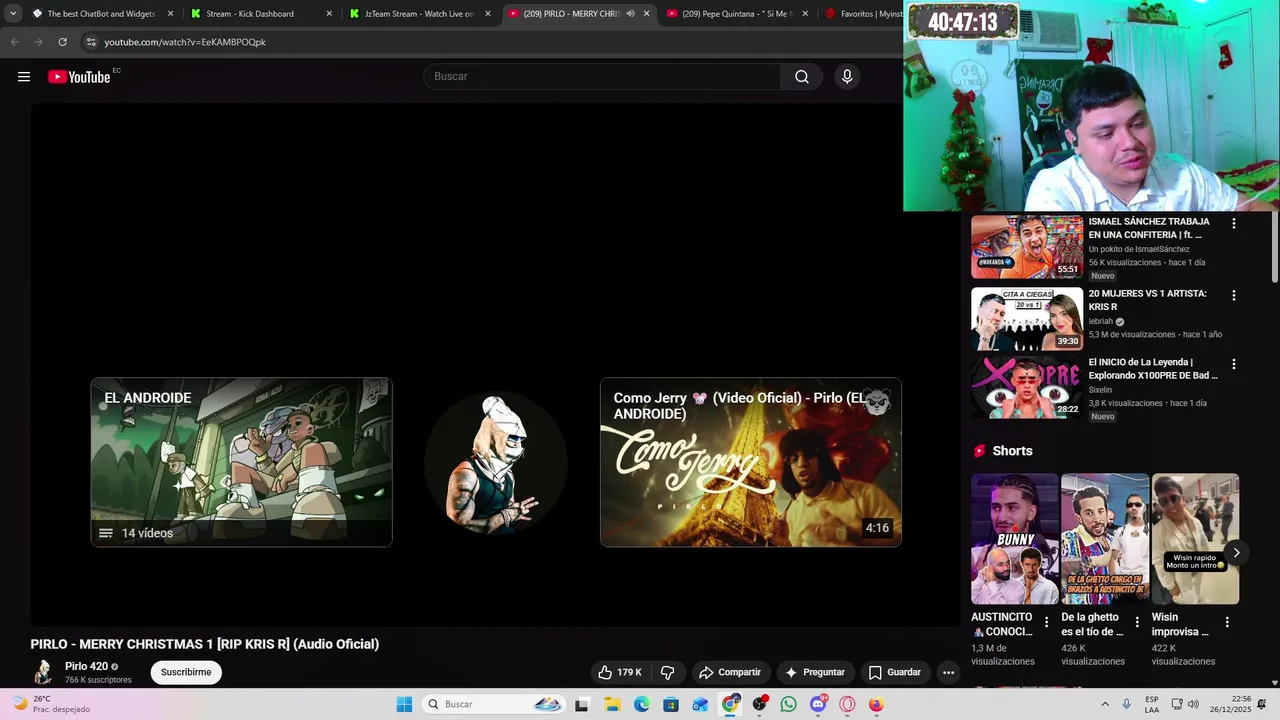
Task: Open Microsoft Store from taskbar
Action: click(671, 704)
